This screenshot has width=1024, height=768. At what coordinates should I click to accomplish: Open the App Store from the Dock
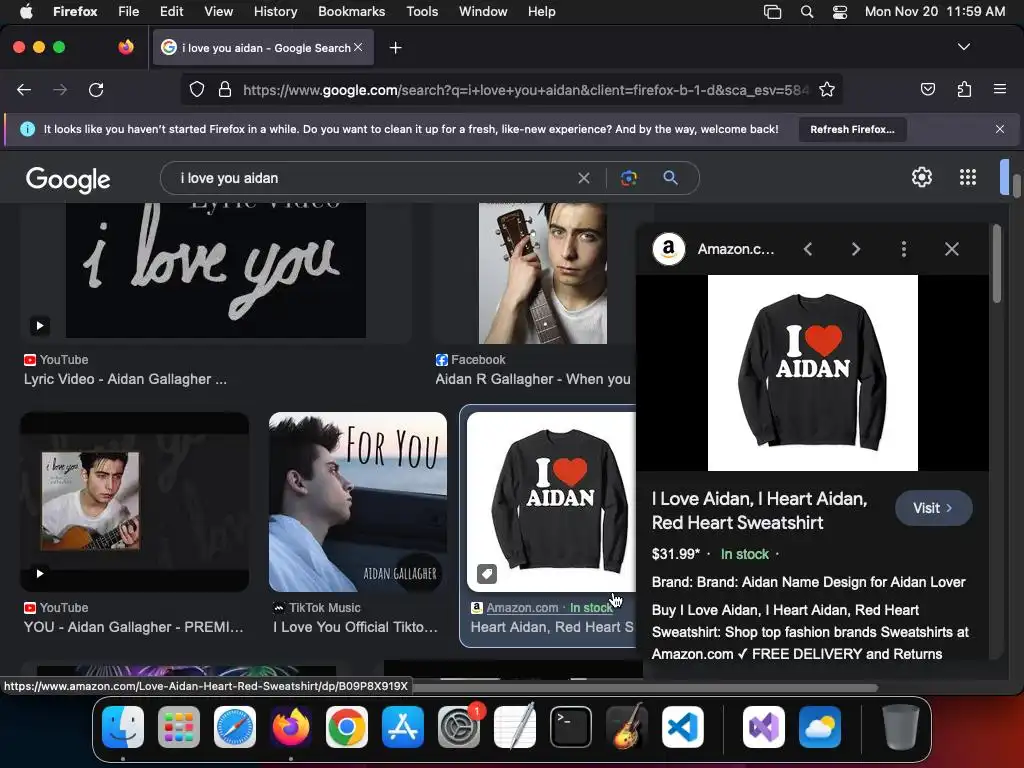(402, 727)
